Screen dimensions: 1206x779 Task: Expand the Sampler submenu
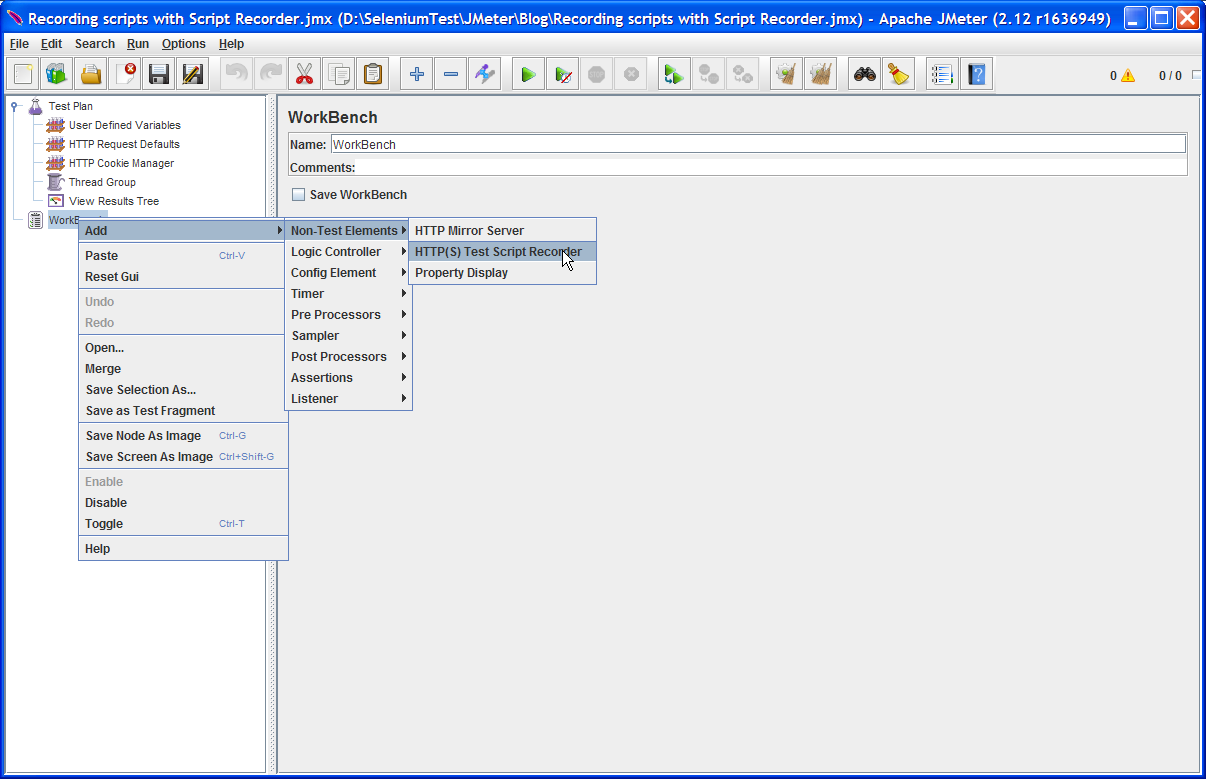[x=348, y=335]
